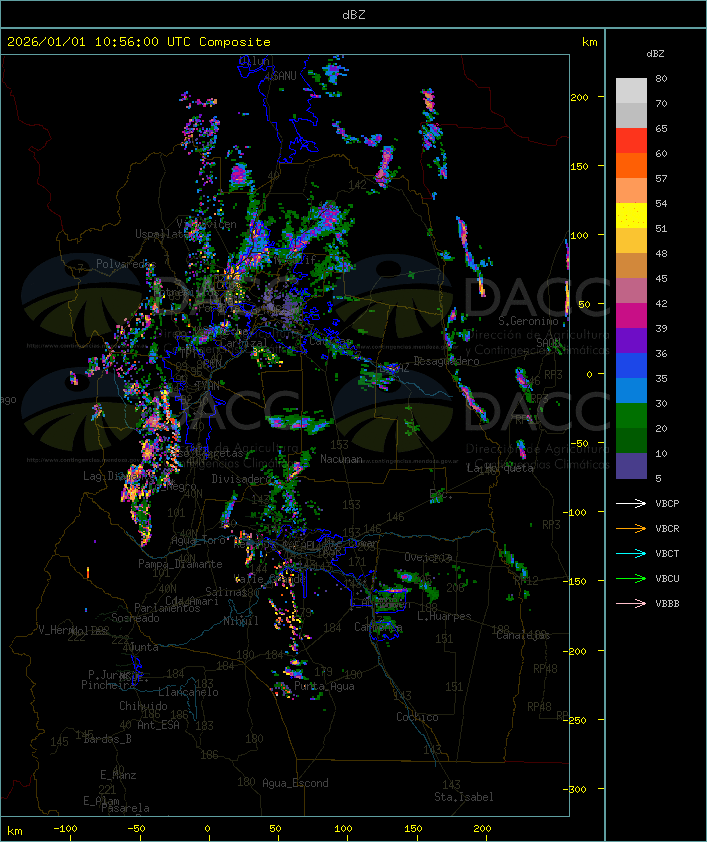Click the '42' legend value
This screenshot has height=842, width=707.
click(x=661, y=303)
